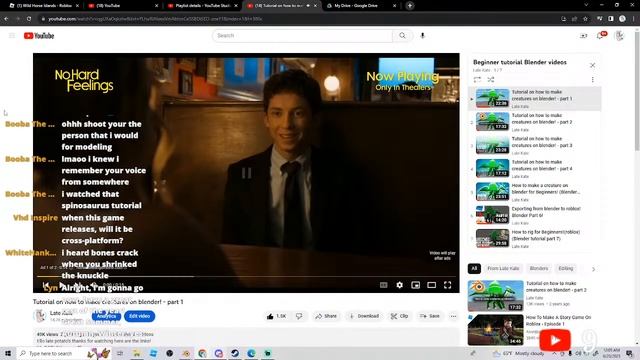The image size is (640, 360).
Task: Toggle loop for the playlist
Action: coord(477,80)
